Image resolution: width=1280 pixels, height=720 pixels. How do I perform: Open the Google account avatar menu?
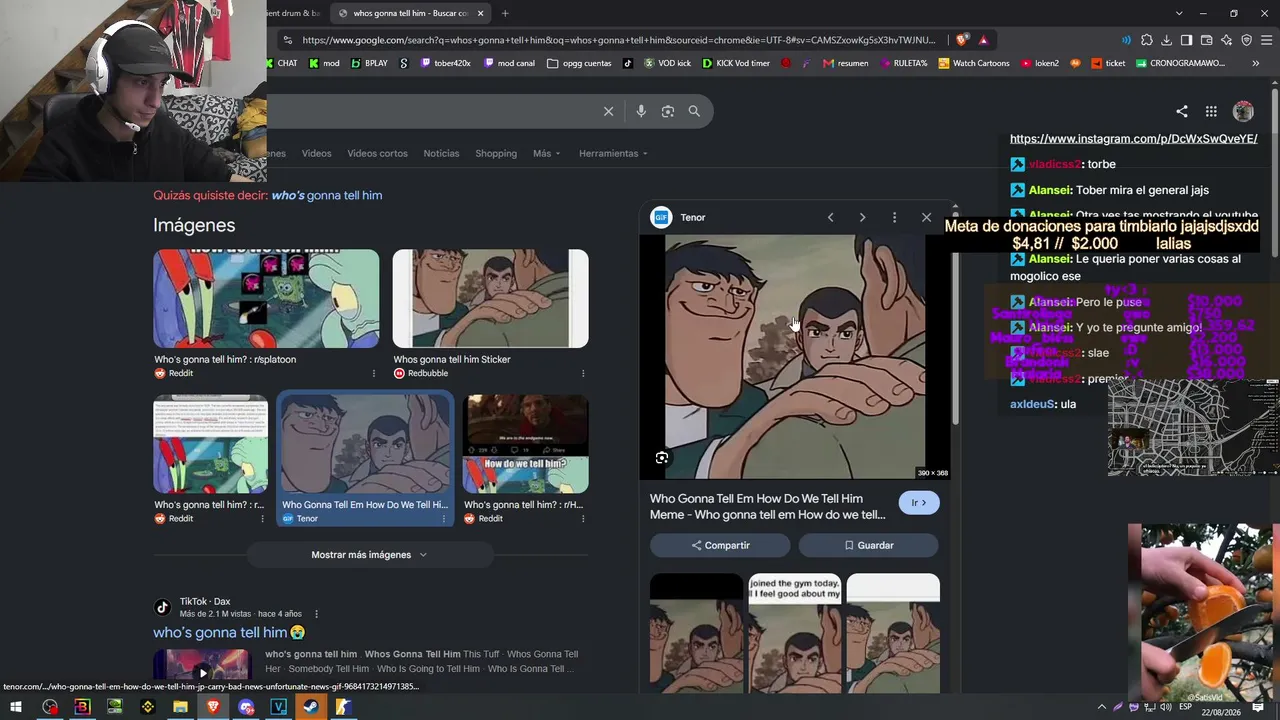pos(1243,111)
